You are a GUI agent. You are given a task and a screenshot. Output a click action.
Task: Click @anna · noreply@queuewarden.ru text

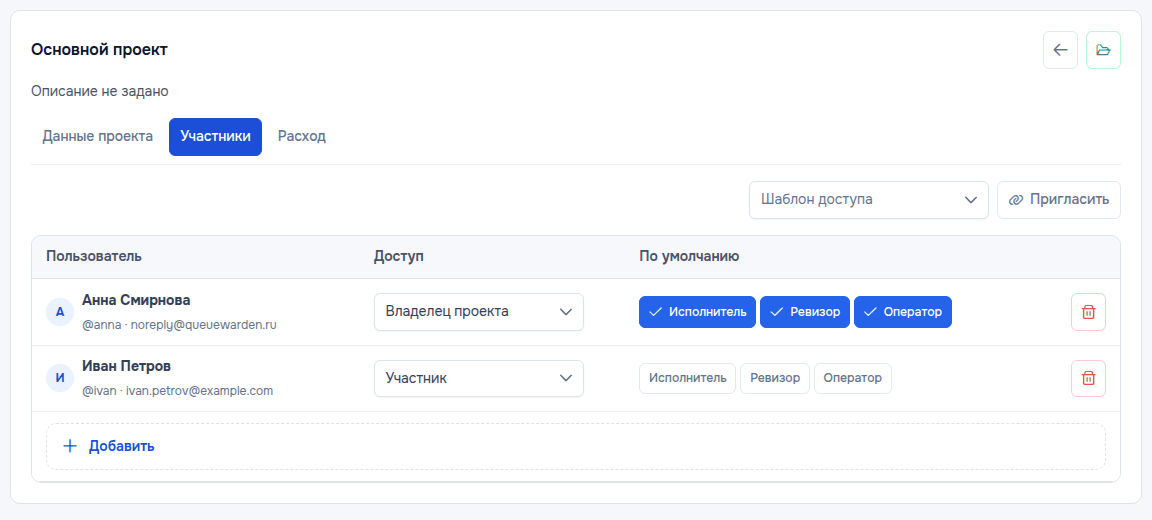click(x=179, y=325)
